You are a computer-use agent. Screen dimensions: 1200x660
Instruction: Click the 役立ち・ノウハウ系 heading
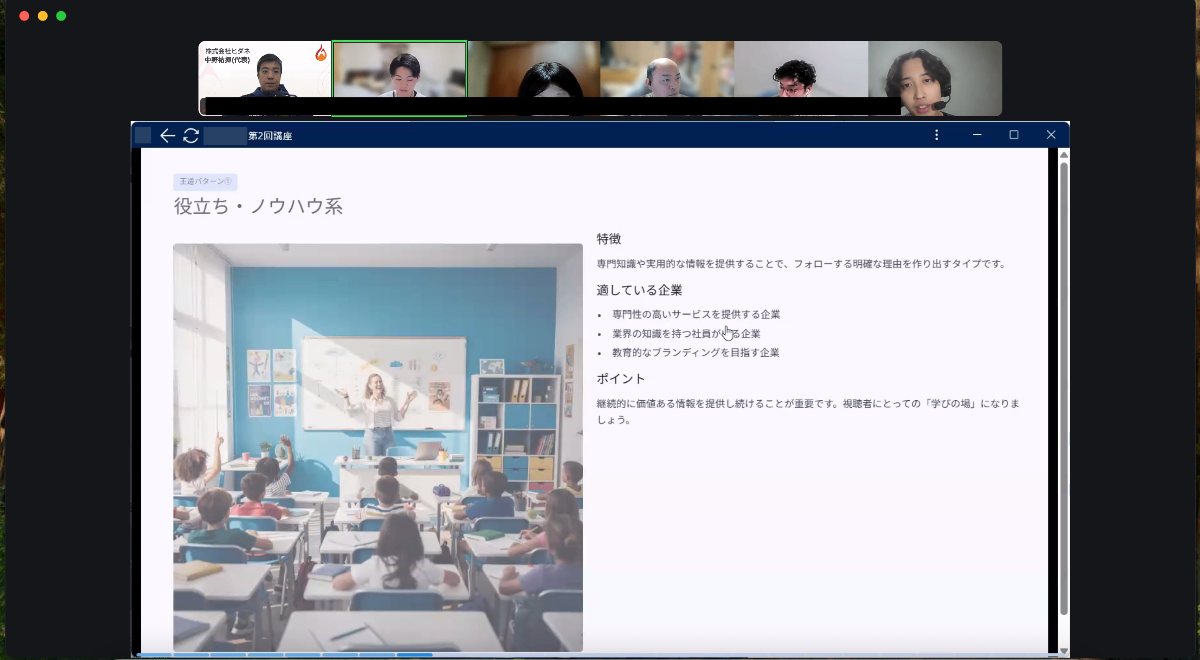coord(260,206)
